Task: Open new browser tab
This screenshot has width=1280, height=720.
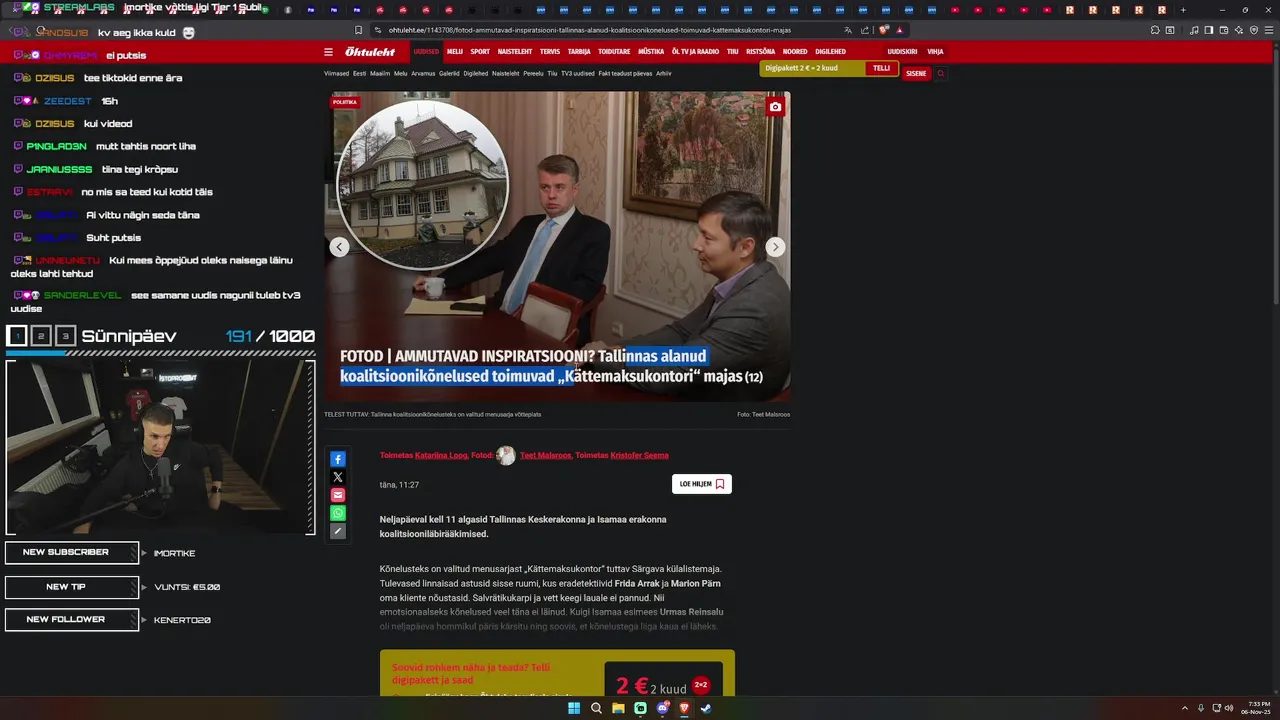Action: 1183,10
